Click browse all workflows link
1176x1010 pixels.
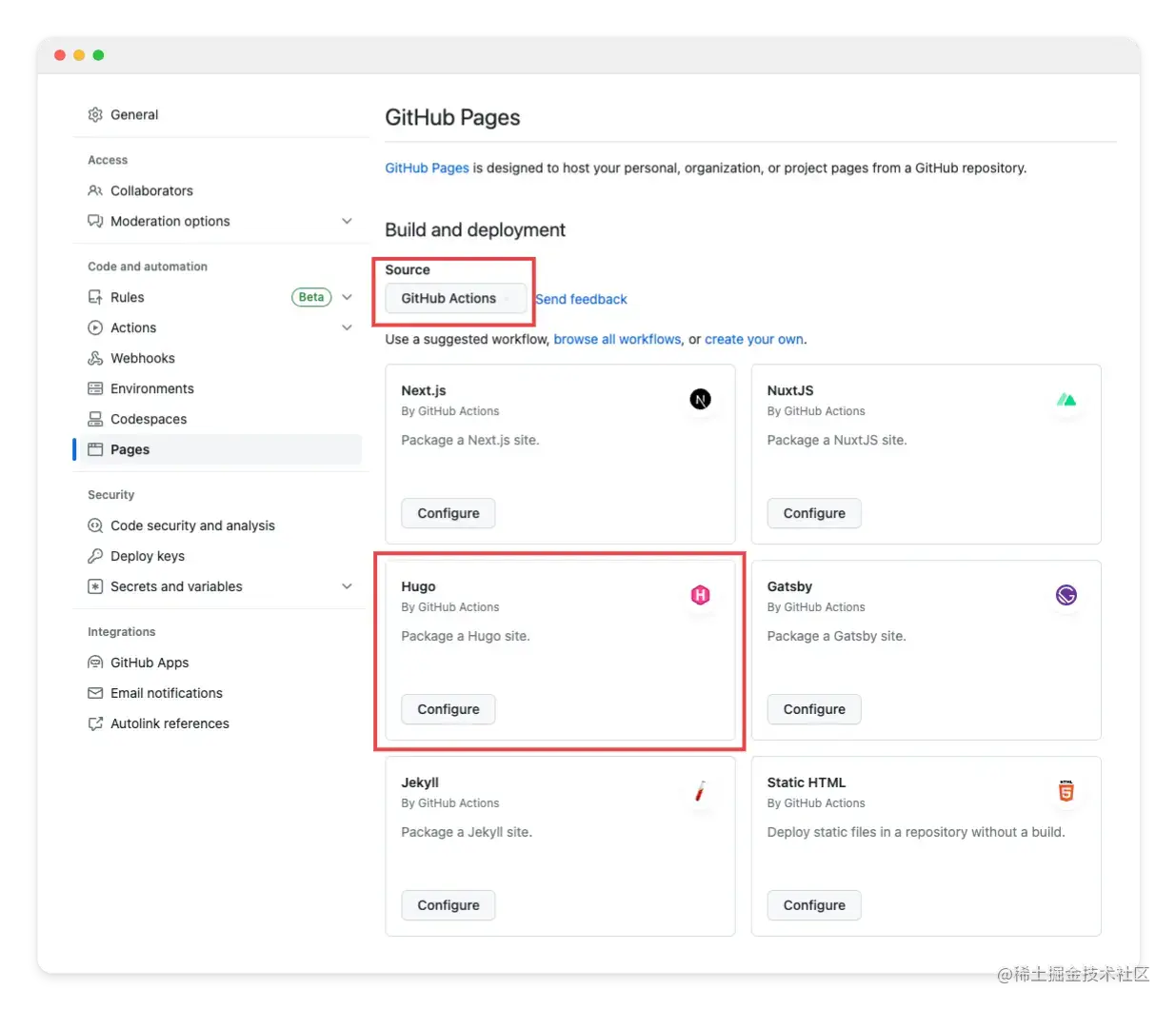pos(617,340)
